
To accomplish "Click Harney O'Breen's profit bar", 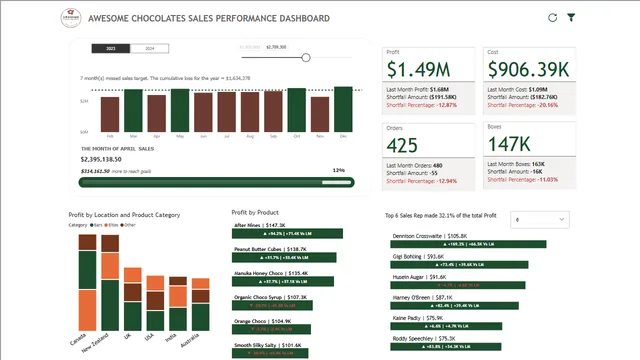I will [x=455, y=305].
